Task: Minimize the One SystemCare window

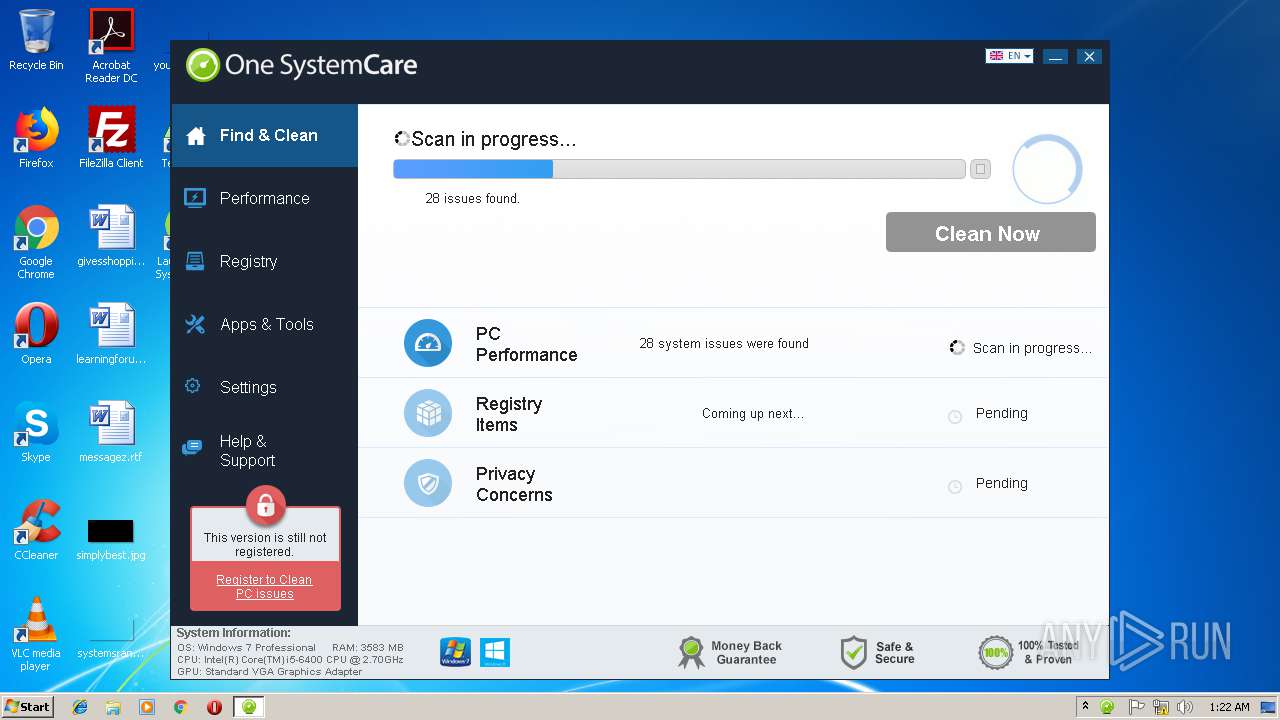Action: click(1055, 57)
